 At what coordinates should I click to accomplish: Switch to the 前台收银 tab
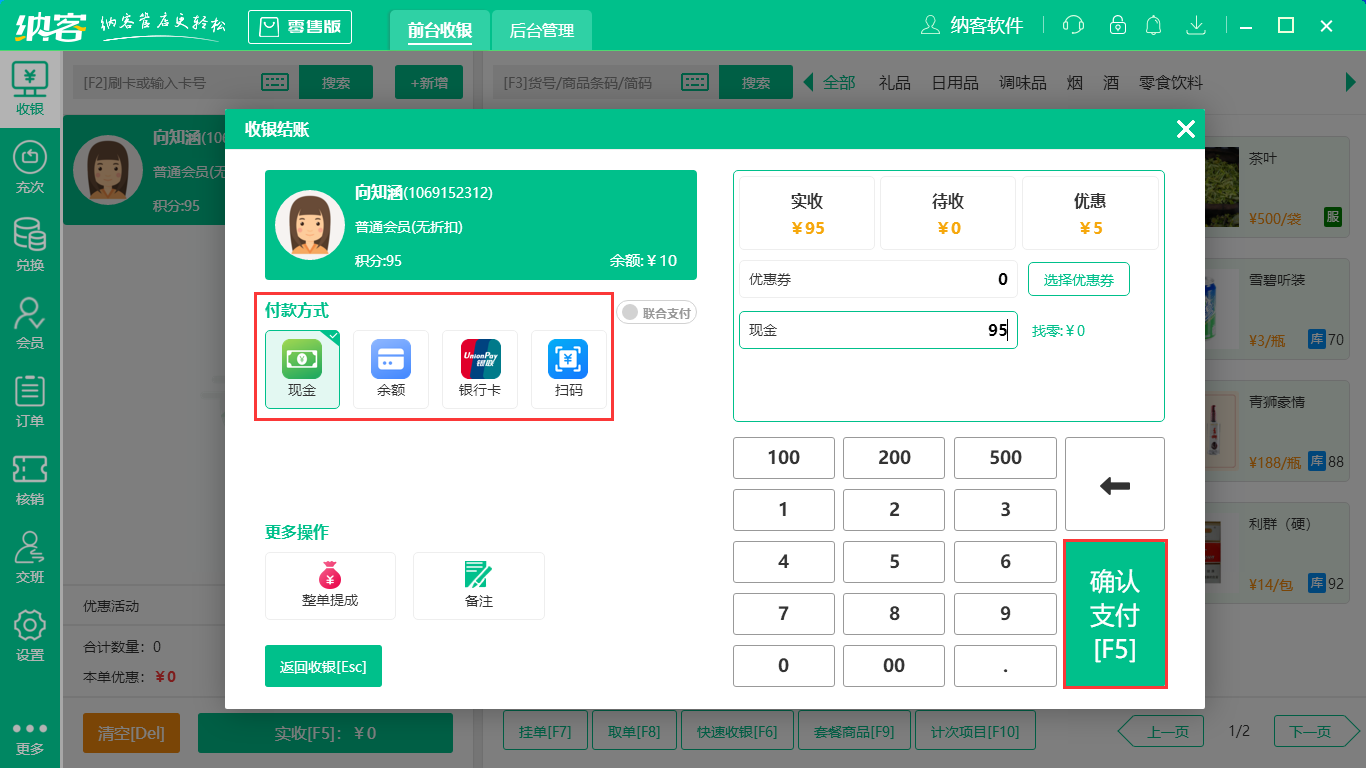point(440,30)
